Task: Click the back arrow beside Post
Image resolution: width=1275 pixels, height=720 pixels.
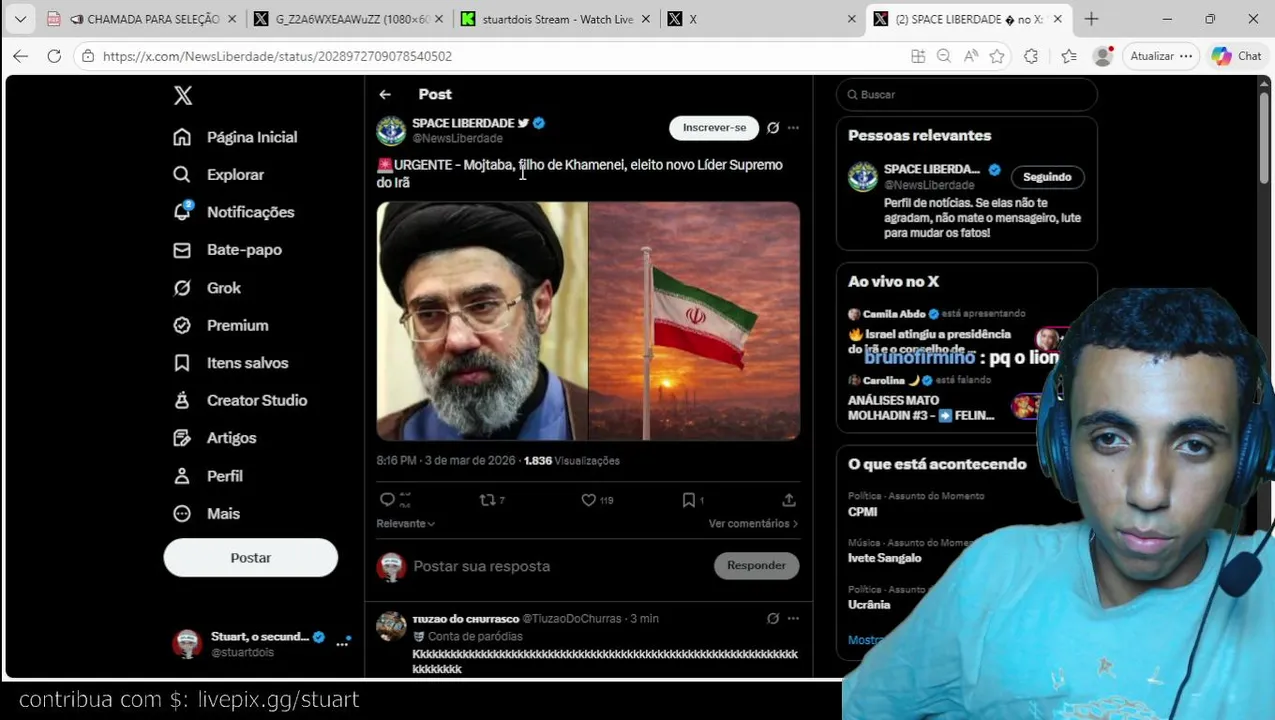Action: pyautogui.click(x=385, y=94)
